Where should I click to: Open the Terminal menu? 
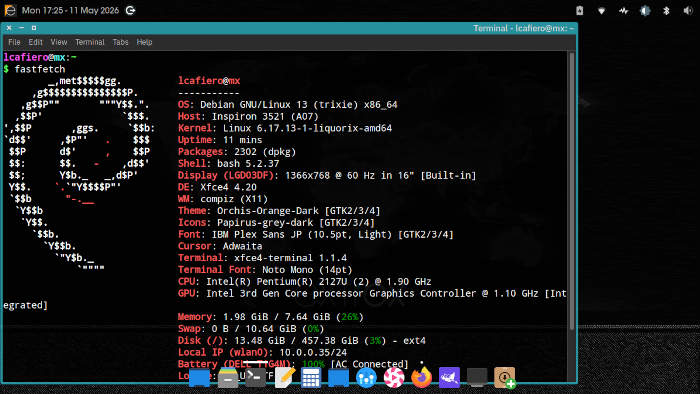coord(89,42)
